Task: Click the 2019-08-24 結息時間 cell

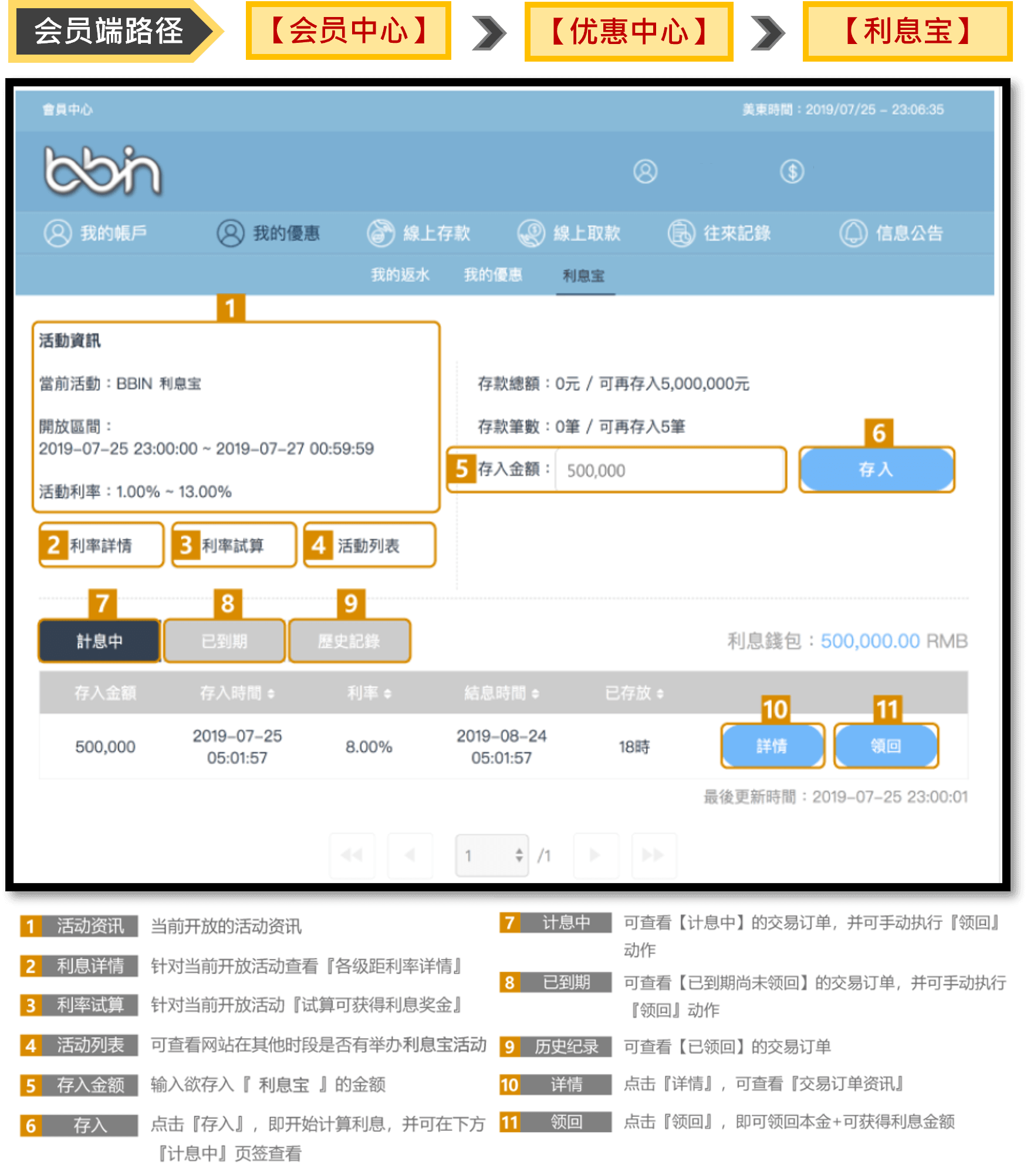Action: (x=501, y=746)
